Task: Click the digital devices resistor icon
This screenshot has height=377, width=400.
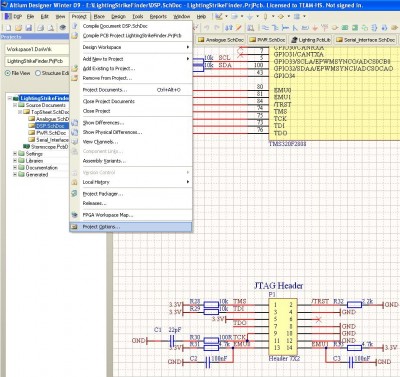Action: 265,16
